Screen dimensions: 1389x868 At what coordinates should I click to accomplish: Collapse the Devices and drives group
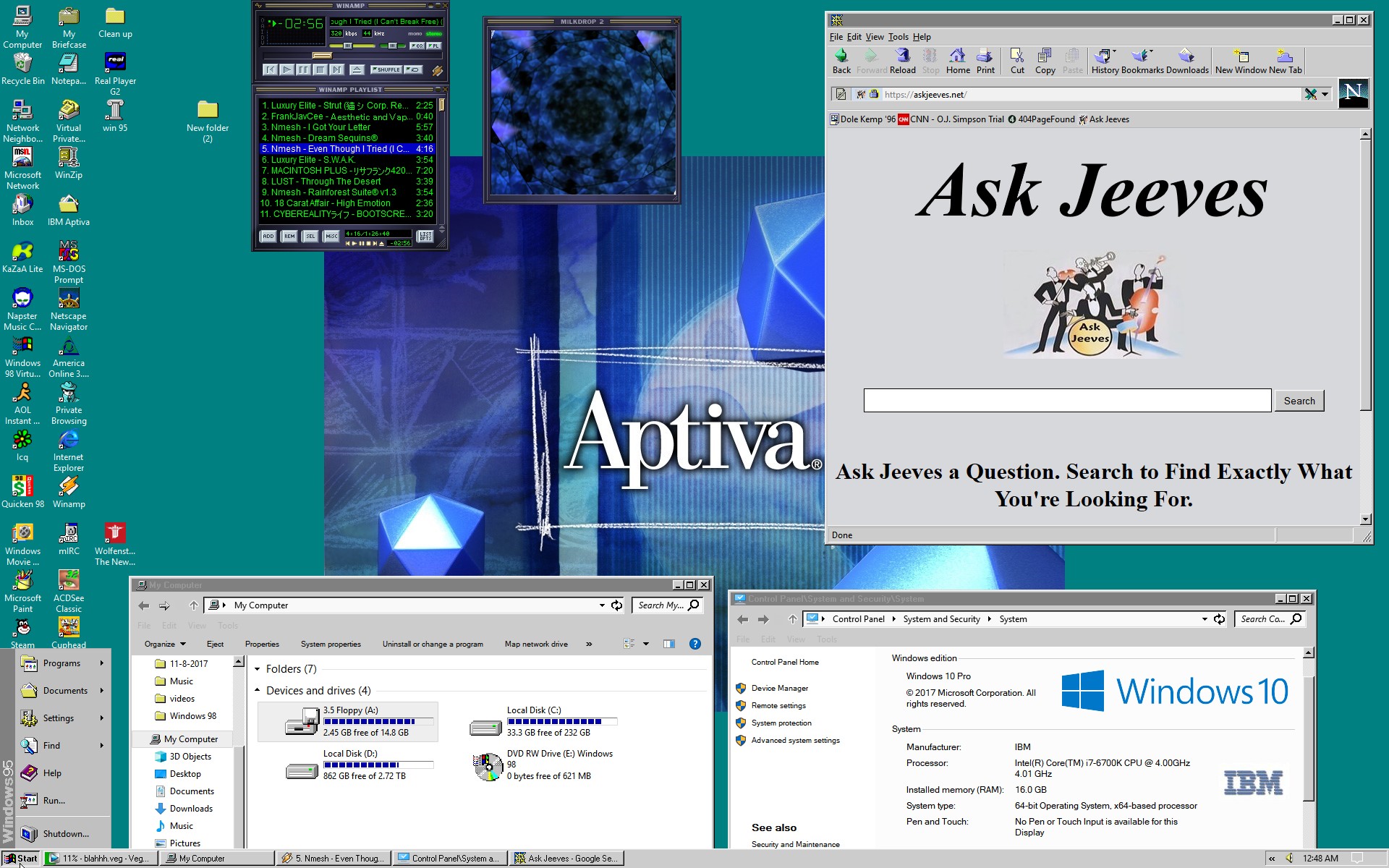[258, 691]
